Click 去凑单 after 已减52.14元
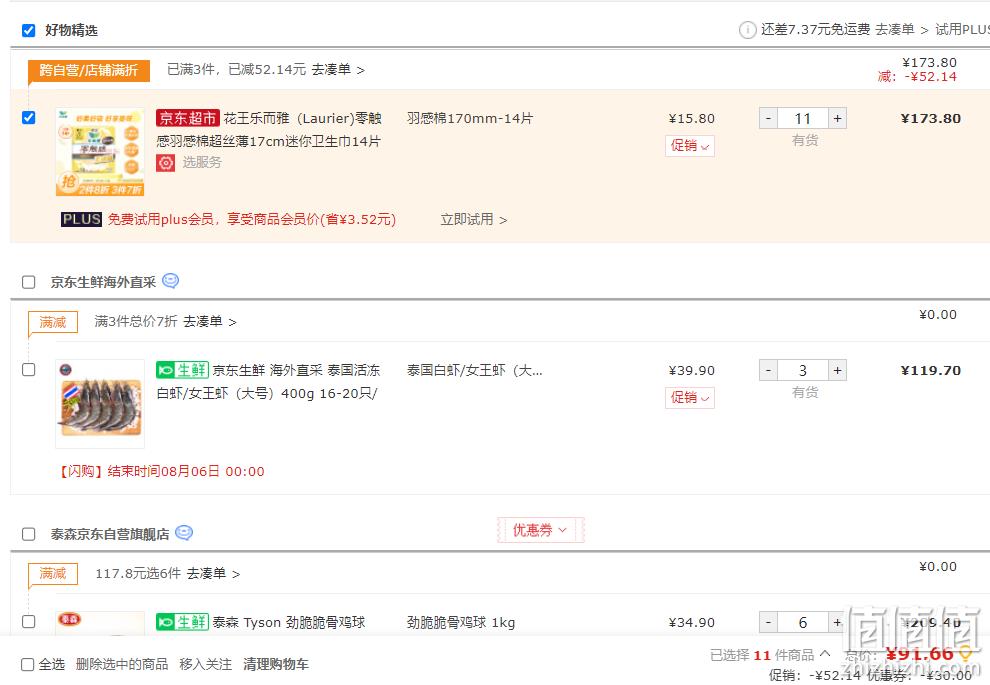The width and height of the screenshot is (990, 685). [x=338, y=69]
